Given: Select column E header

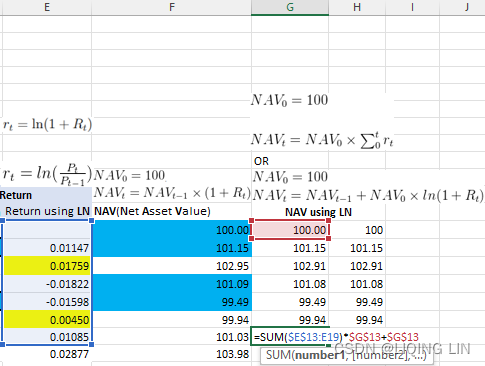Looking at the screenshot, I should [x=47, y=7].
